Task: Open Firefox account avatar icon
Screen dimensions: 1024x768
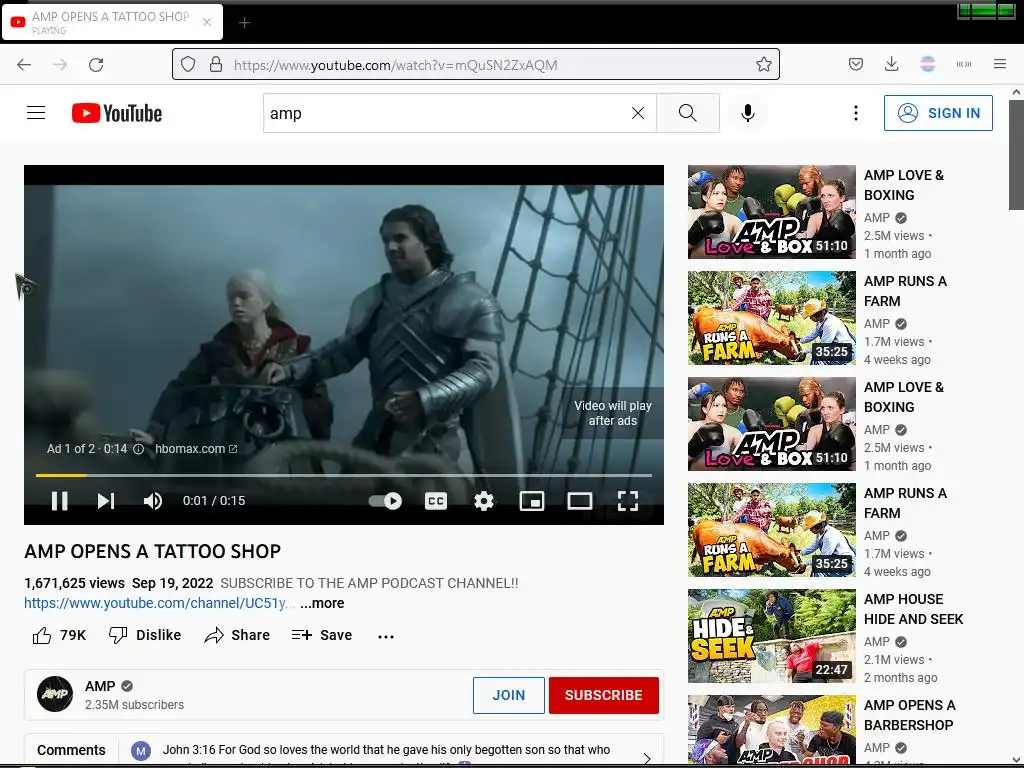Action: (927, 64)
